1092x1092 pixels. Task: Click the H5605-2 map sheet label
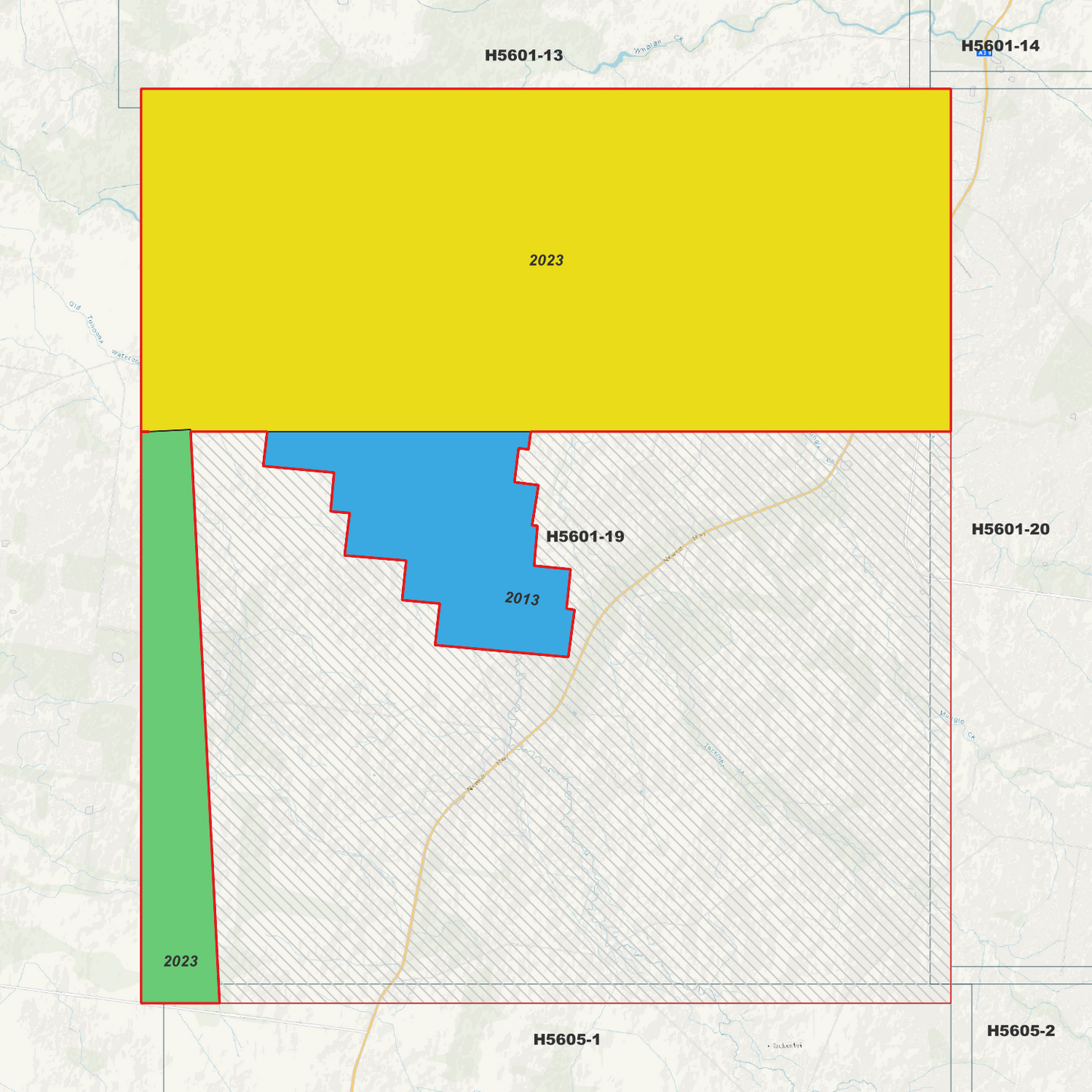click(1020, 1031)
